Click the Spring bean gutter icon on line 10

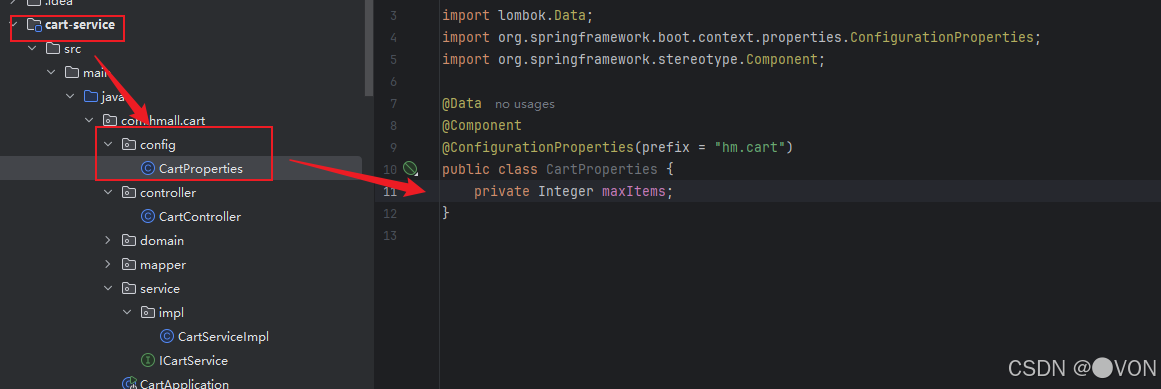pos(410,169)
